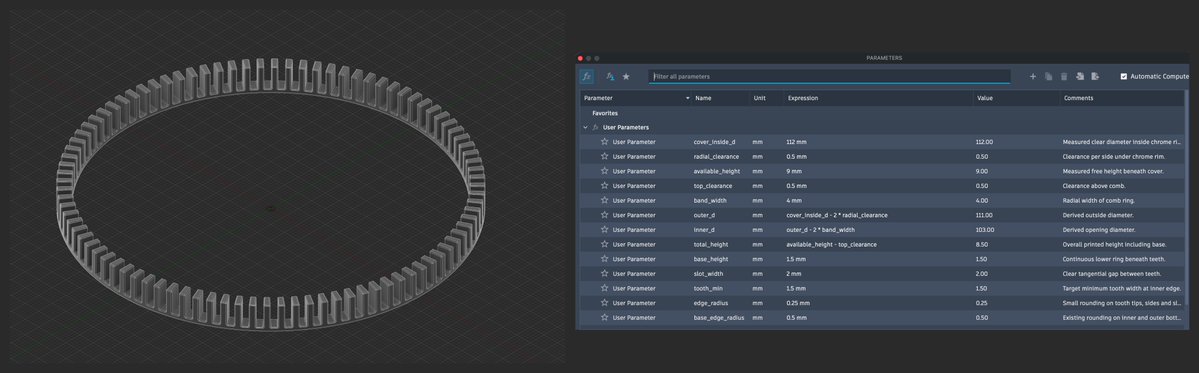
Task: Favorite the slot_width parameter star
Action: [604, 274]
